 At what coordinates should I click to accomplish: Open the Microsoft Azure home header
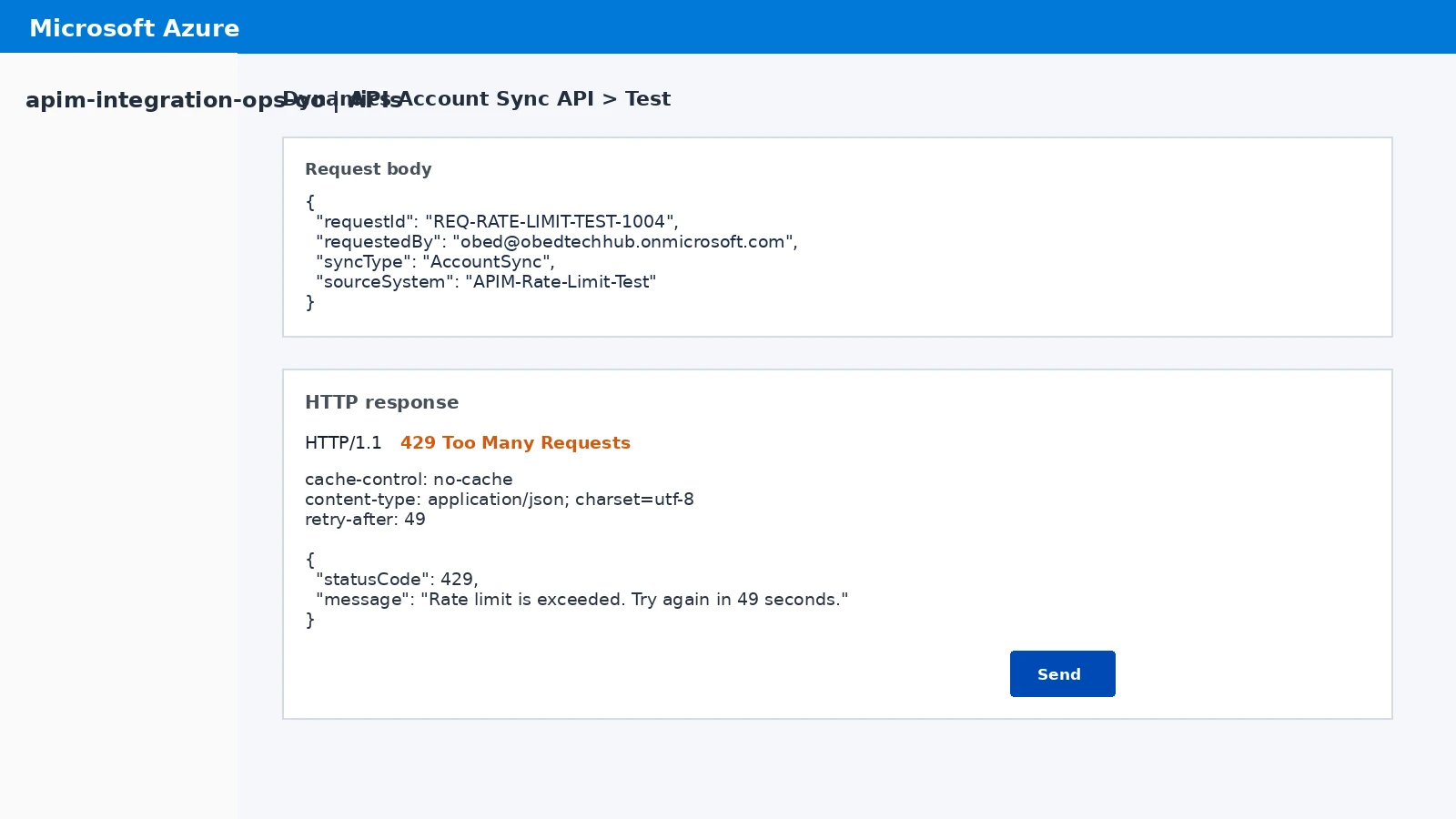[x=135, y=28]
